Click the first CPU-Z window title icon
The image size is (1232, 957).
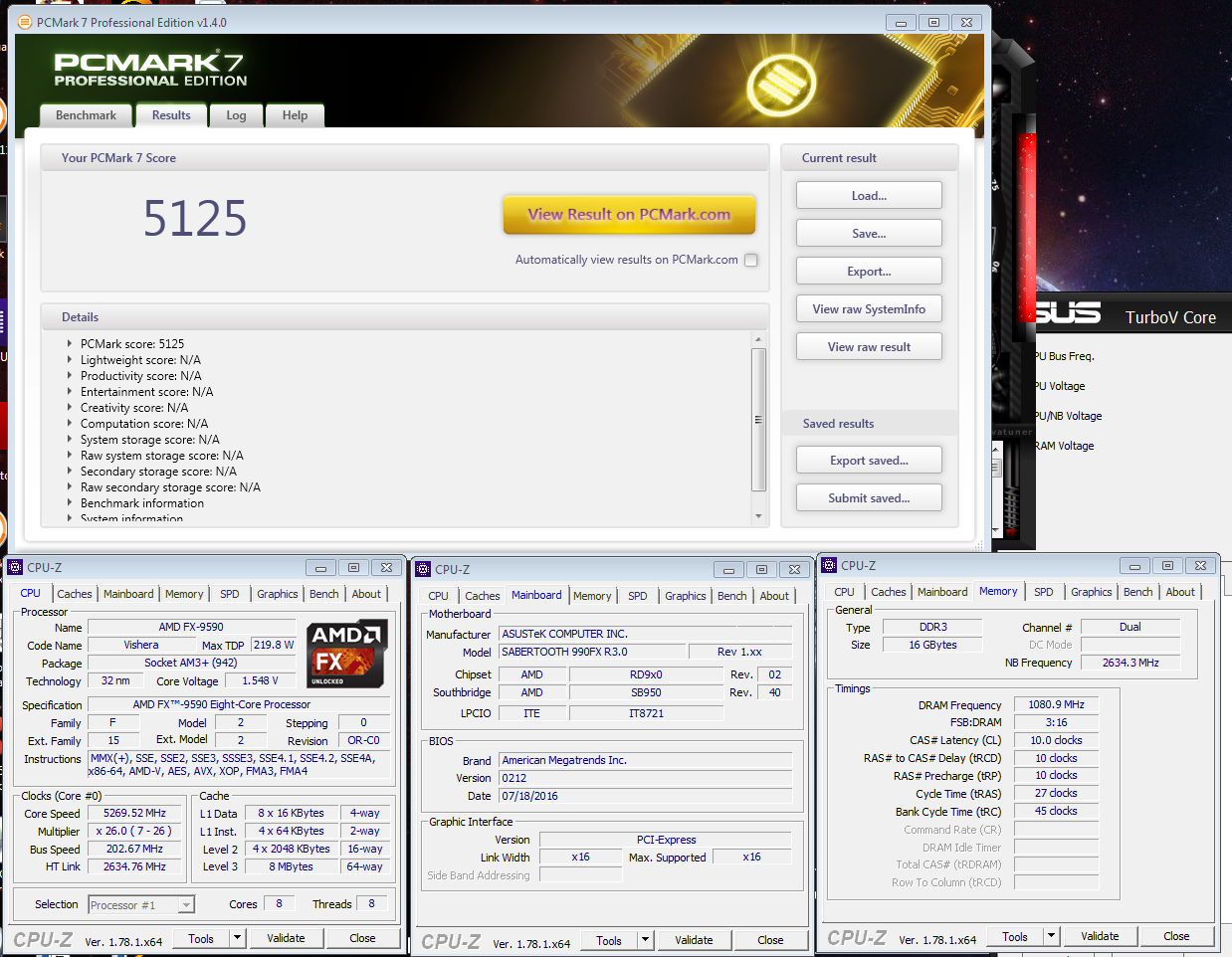click(x=15, y=567)
